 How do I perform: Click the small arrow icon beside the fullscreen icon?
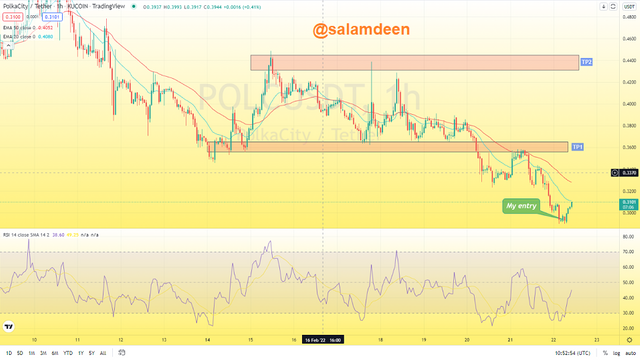[603, 7]
